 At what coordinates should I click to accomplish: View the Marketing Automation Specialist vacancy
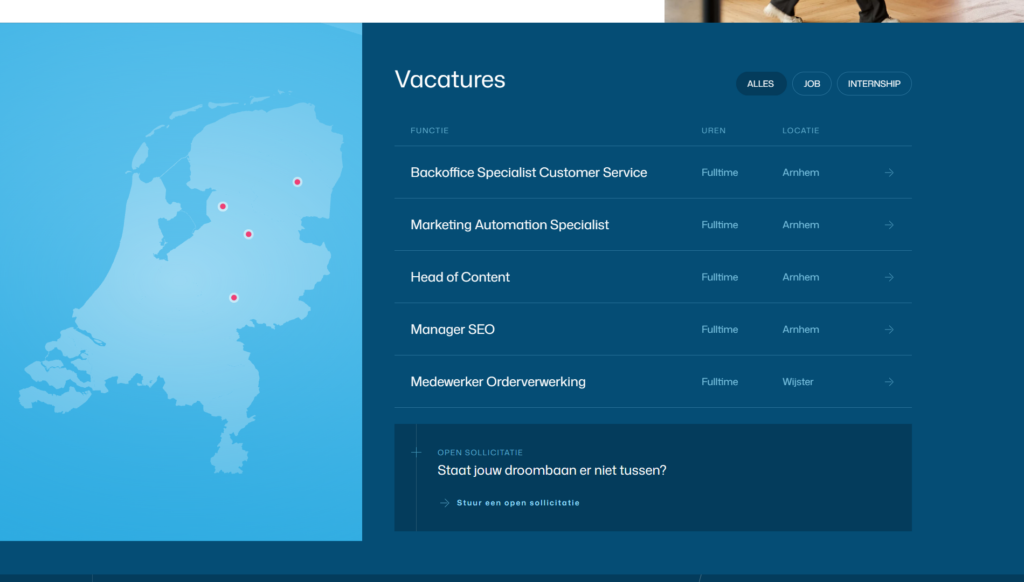click(509, 225)
